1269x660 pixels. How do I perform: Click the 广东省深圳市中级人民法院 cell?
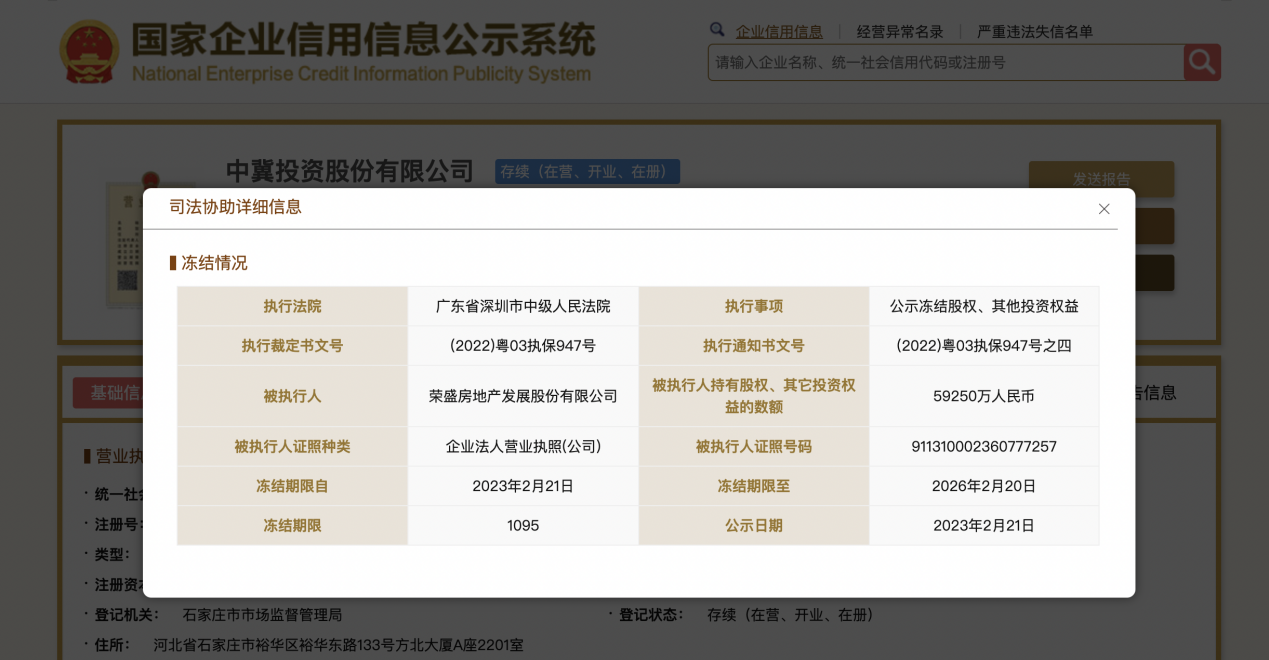pos(523,306)
